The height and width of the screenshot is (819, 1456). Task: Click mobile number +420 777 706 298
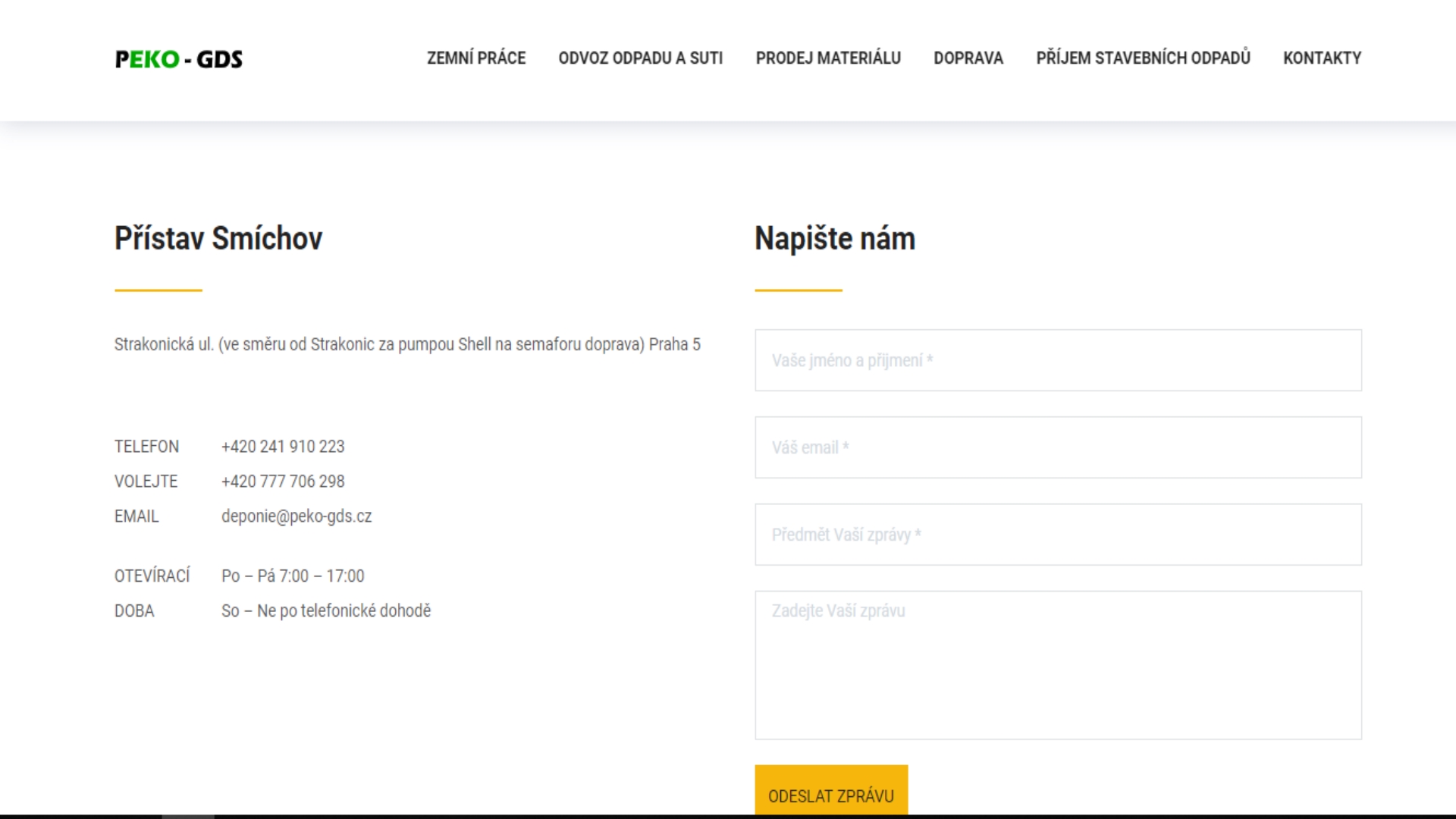(283, 482)
